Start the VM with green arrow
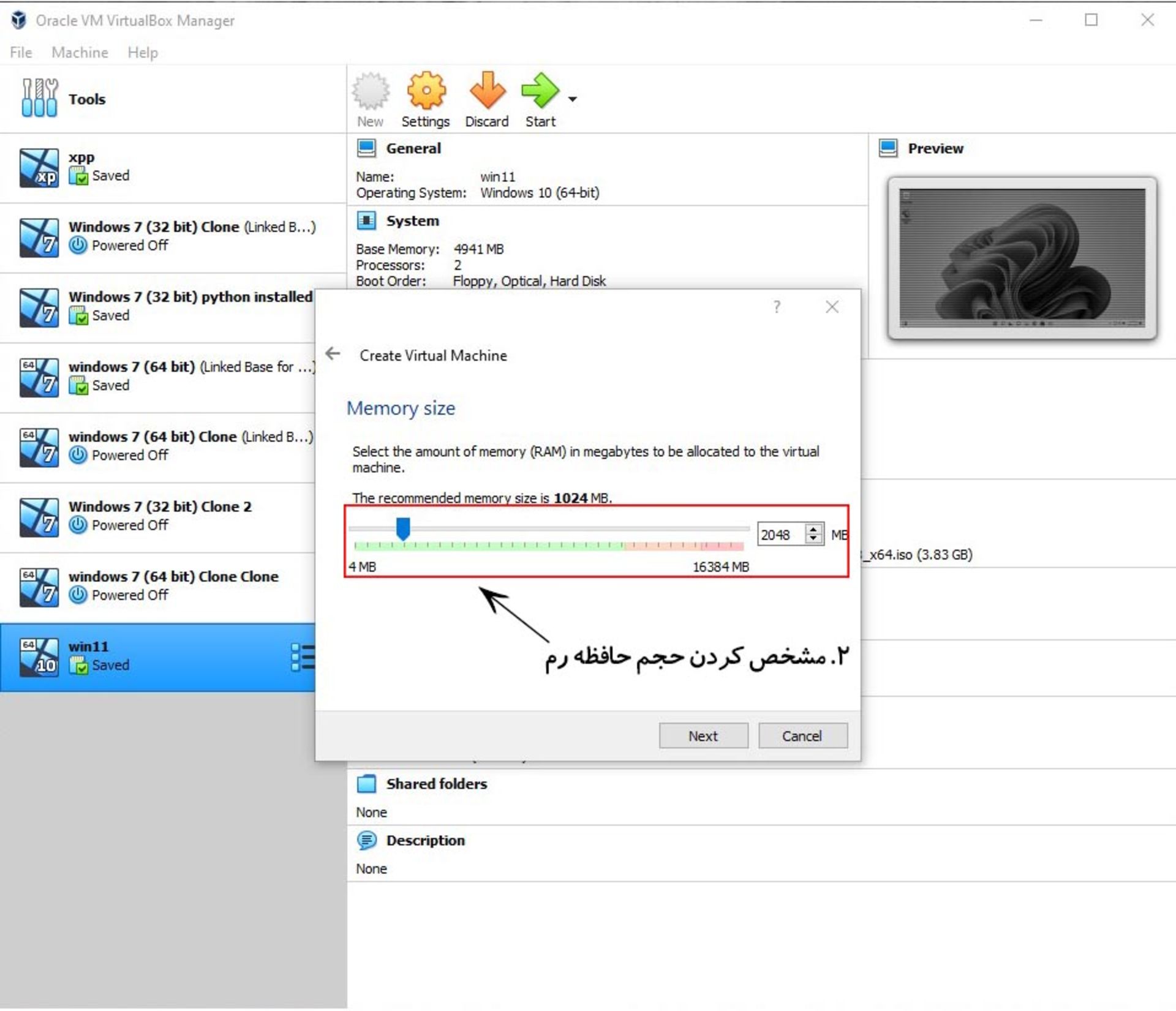Image resolution: width=1176 pixels, height=1011 pixels. pyautogui.click(x=540, y=91)
